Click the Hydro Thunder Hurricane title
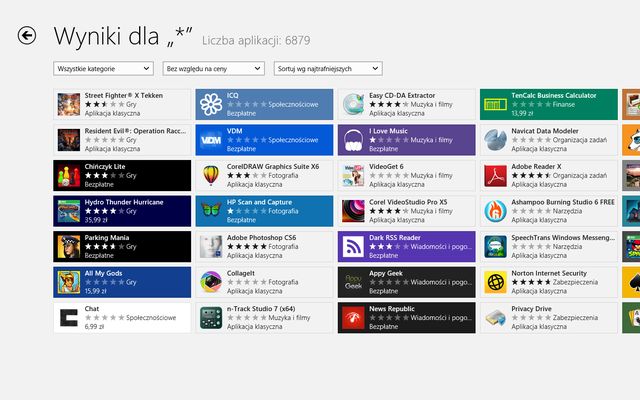Viewport: 640px width, 400px height. pyautogui.click(x=124, y=202)
